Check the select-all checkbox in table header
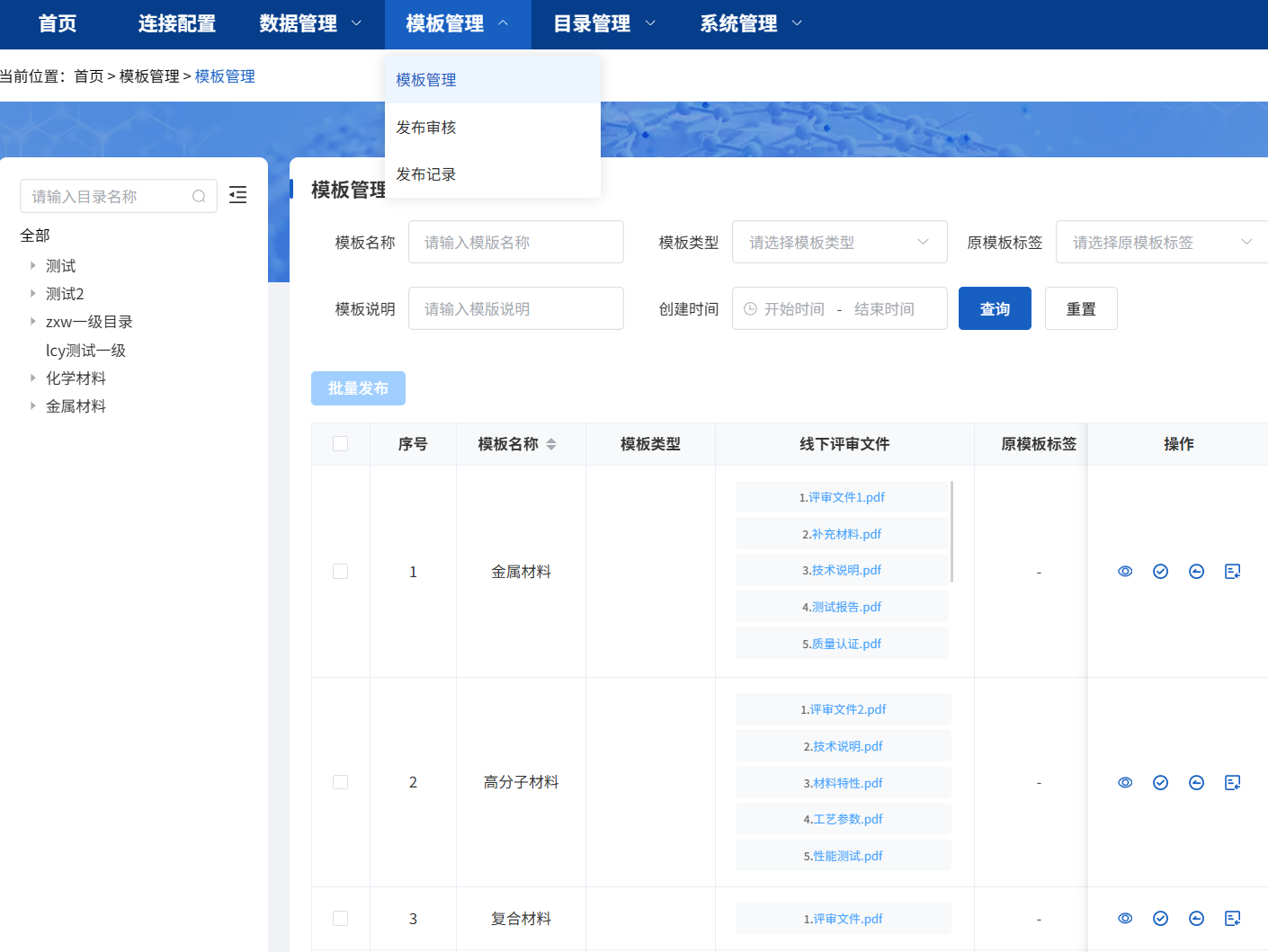 coord(341,444)
